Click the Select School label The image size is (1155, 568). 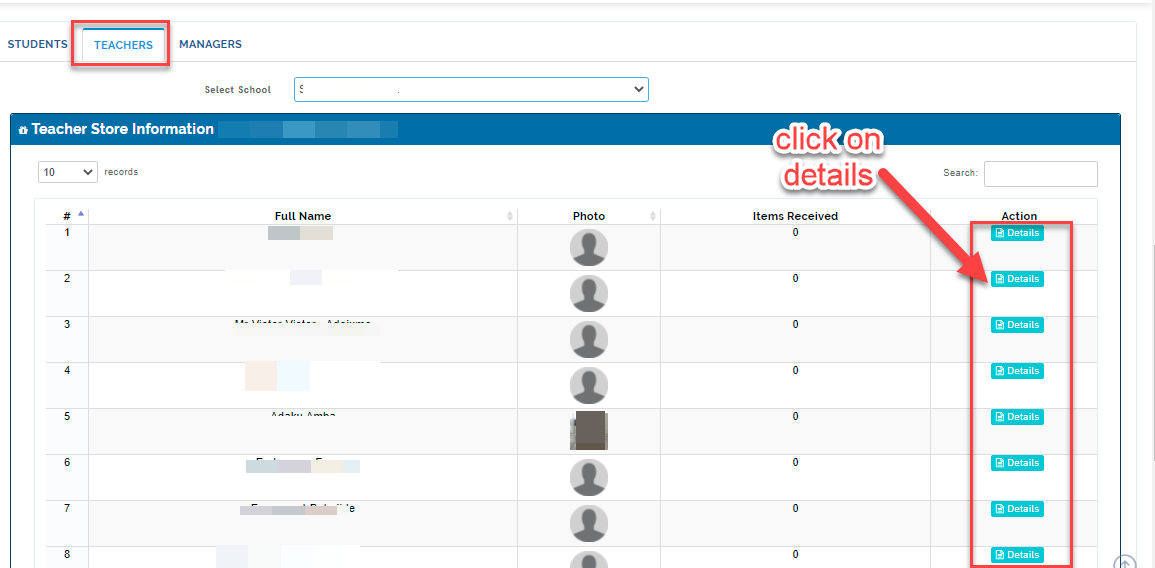click(238, 90)
